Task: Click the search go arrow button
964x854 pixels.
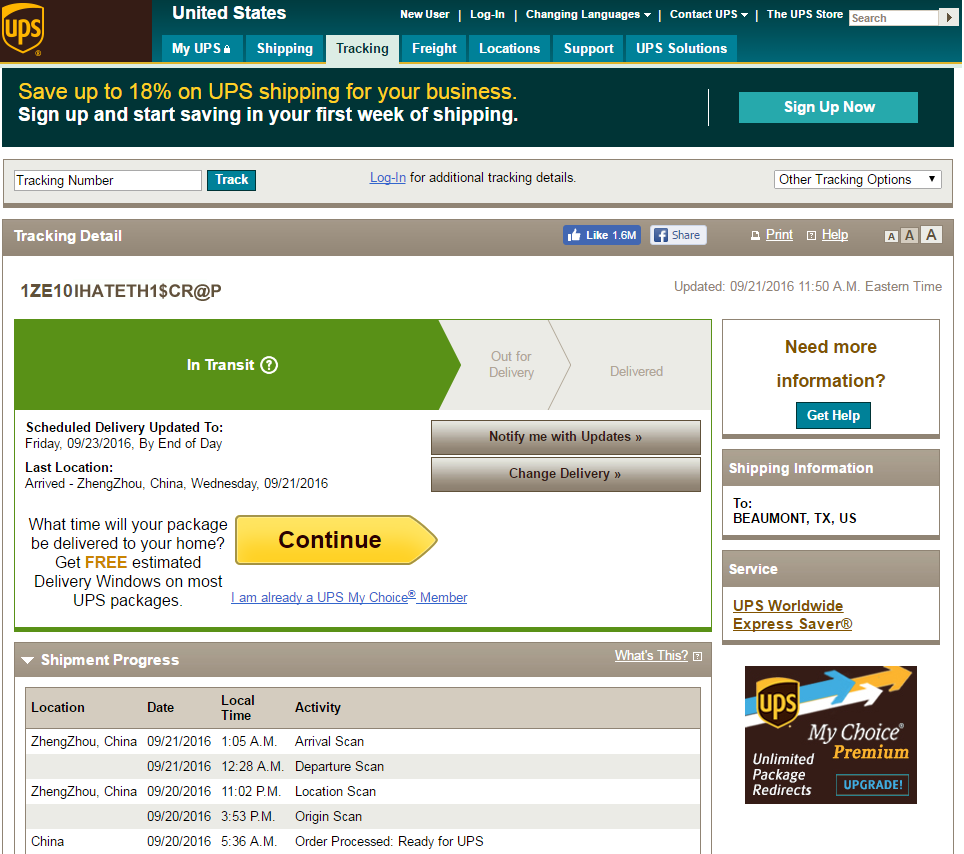Action: (948, 18)
